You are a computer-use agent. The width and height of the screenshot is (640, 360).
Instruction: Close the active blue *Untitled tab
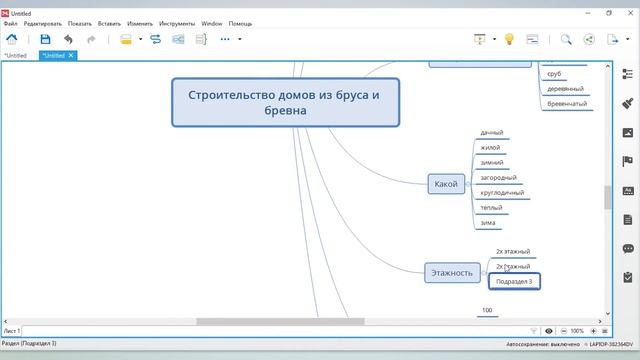point(71,55)
